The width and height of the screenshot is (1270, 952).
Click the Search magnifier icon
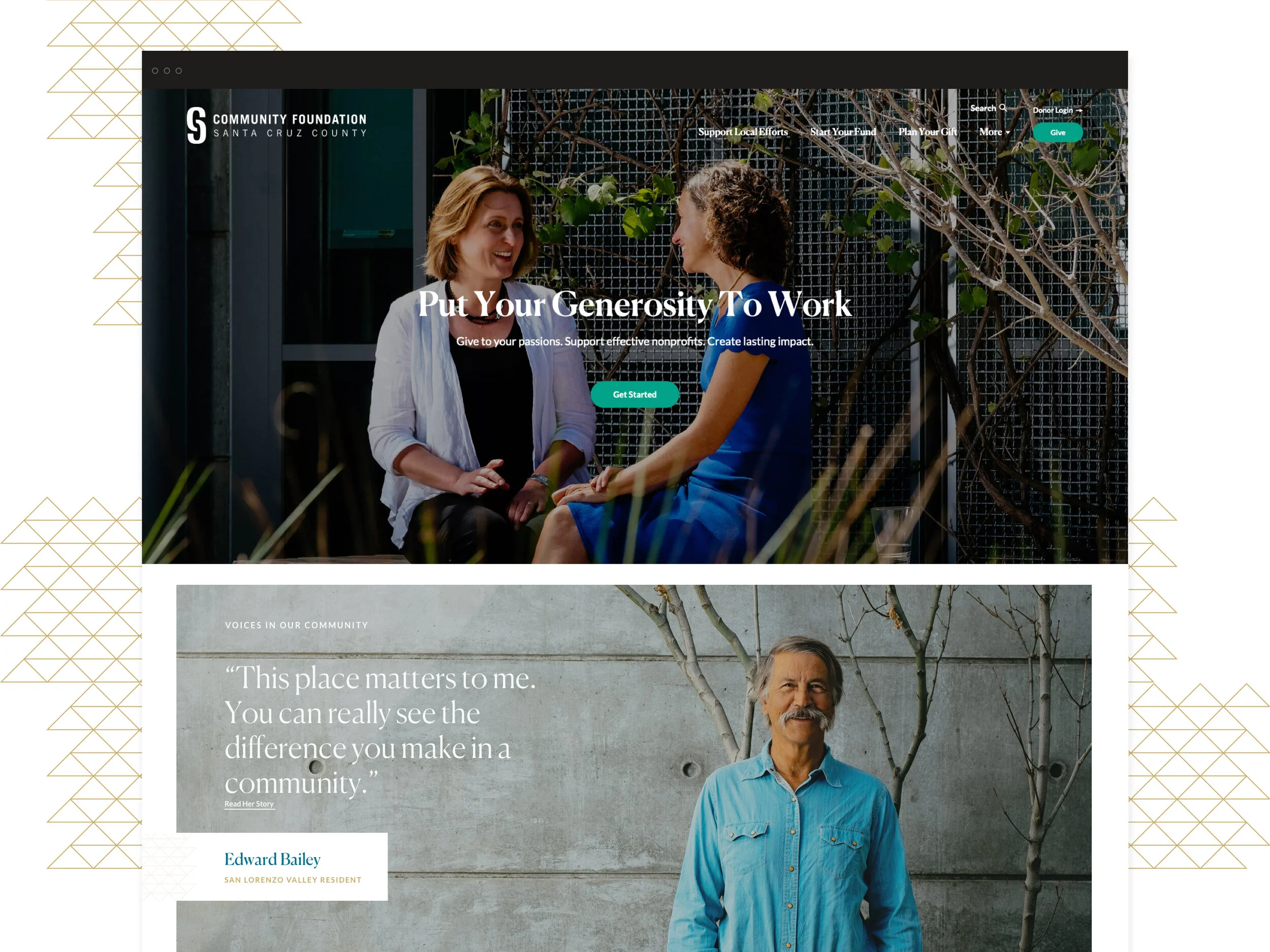1003,108
